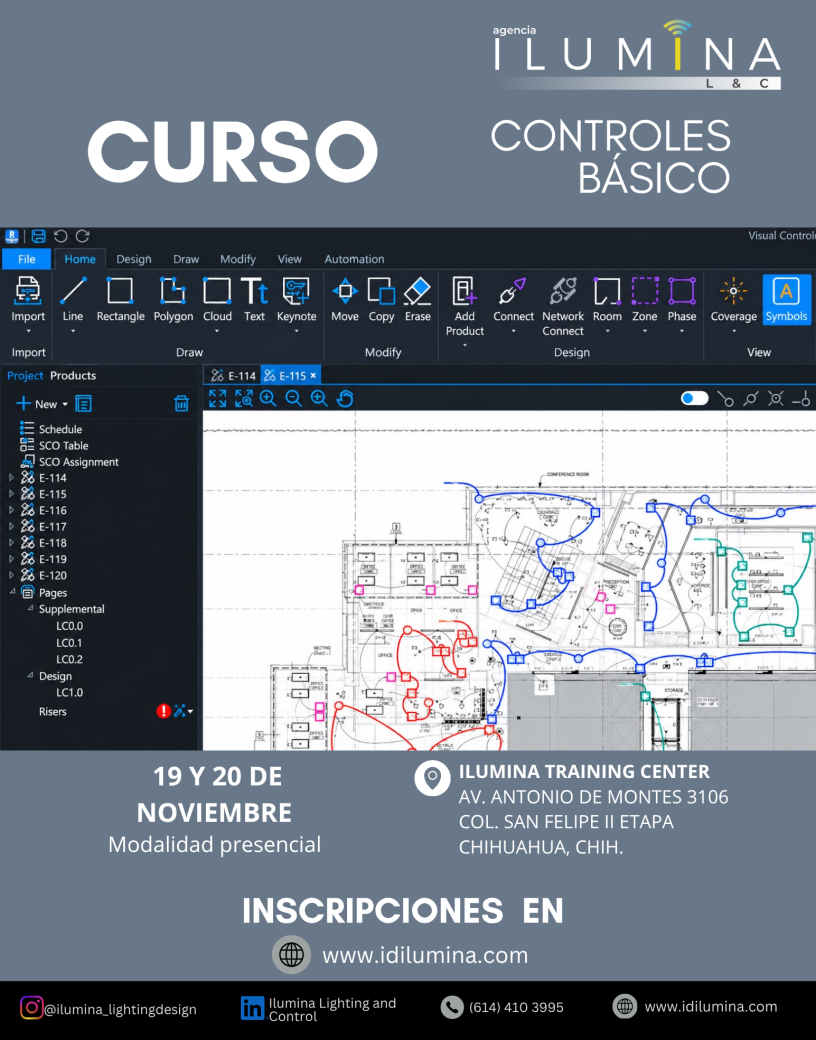Show Coverage view
This screenshot has width=816, height=1040.
point(734,300)
